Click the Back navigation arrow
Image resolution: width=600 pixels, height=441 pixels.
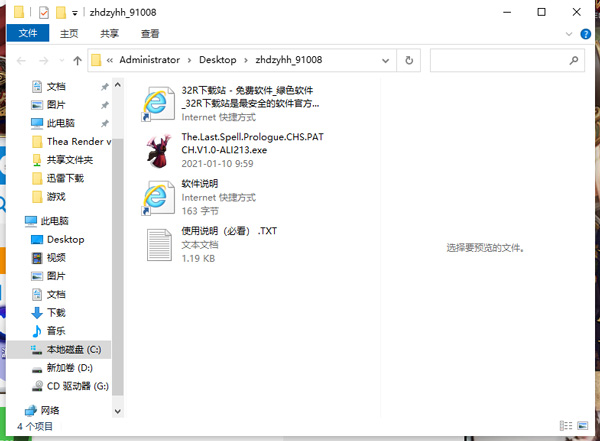(21, 60)
